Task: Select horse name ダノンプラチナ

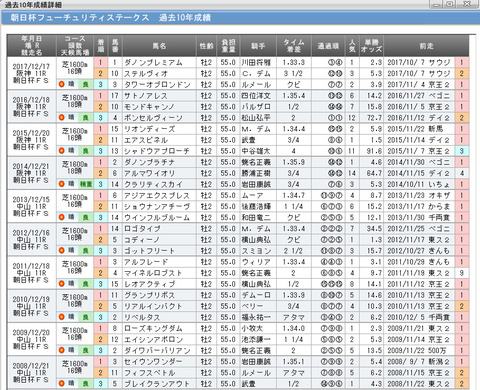Action: coord(150,162)
